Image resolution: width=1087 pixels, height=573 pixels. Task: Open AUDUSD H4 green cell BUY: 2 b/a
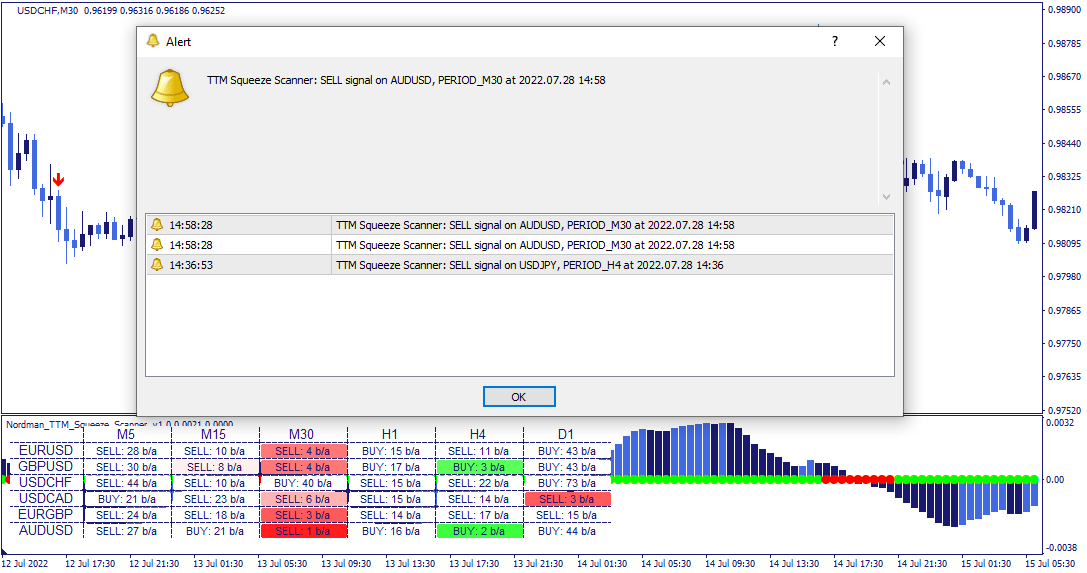(480, 531)
